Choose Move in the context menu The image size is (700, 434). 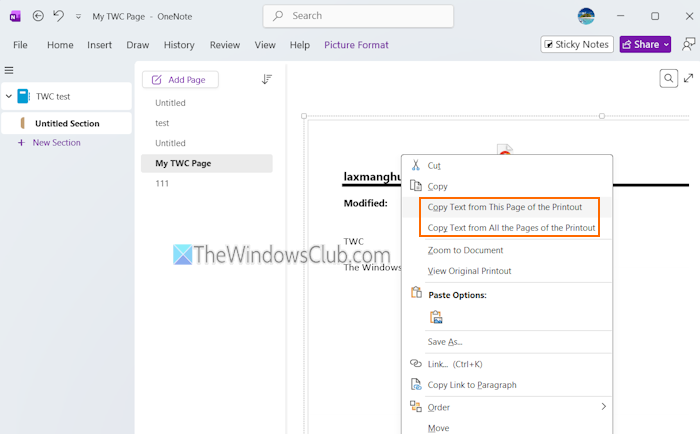(x=507, y=428)
